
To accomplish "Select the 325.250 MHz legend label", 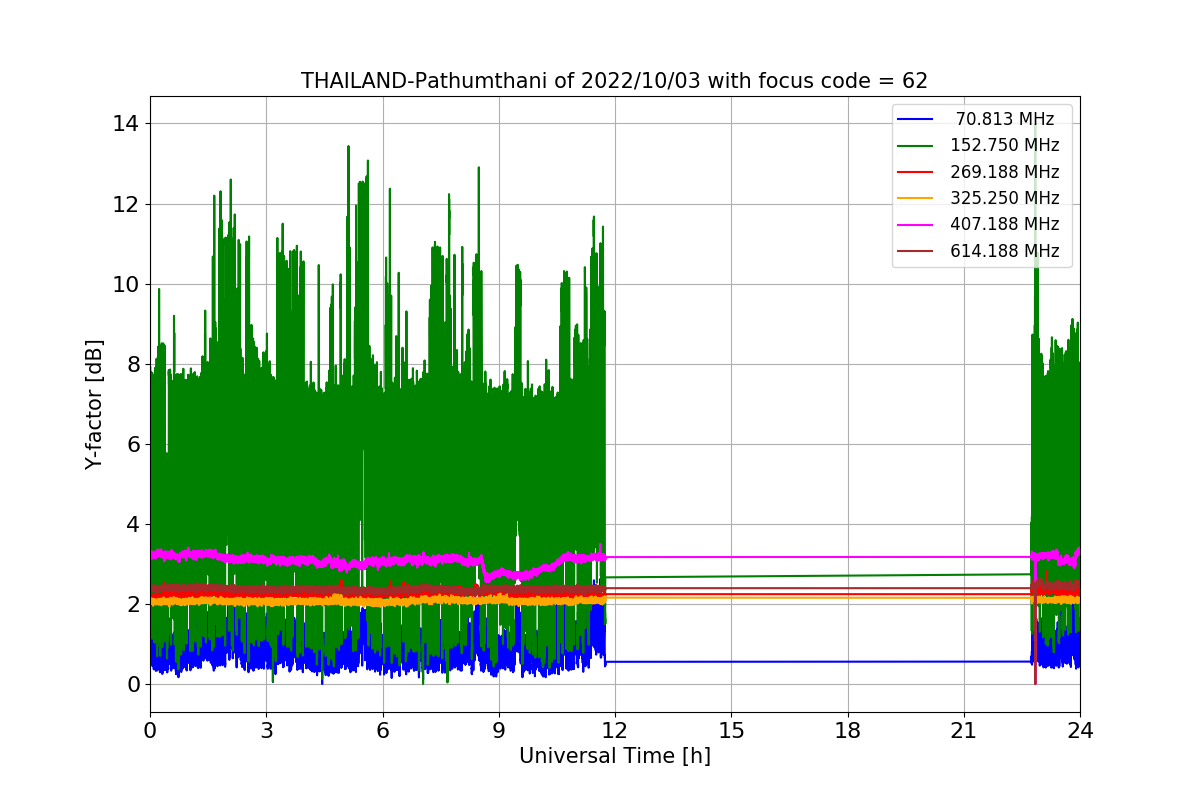I will click(x=1005, y=198).
